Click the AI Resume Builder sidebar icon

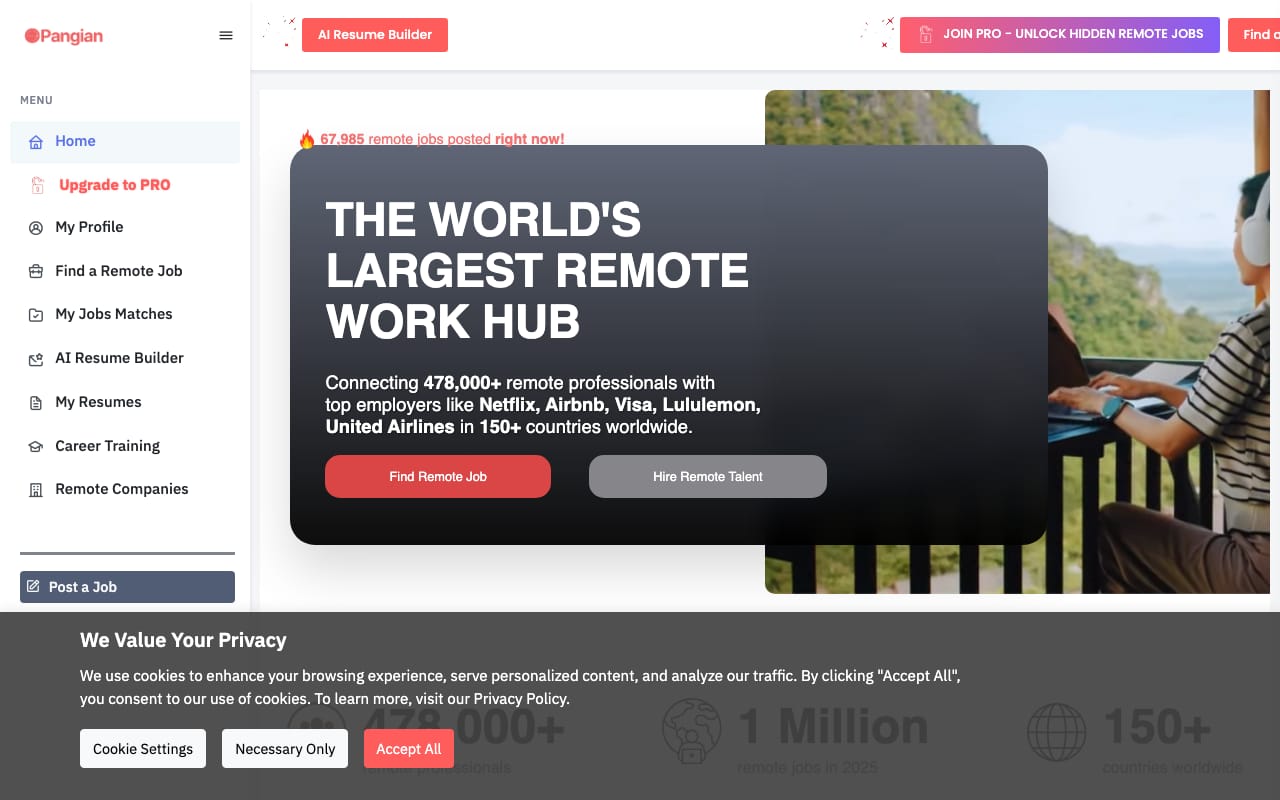point(36,359)
